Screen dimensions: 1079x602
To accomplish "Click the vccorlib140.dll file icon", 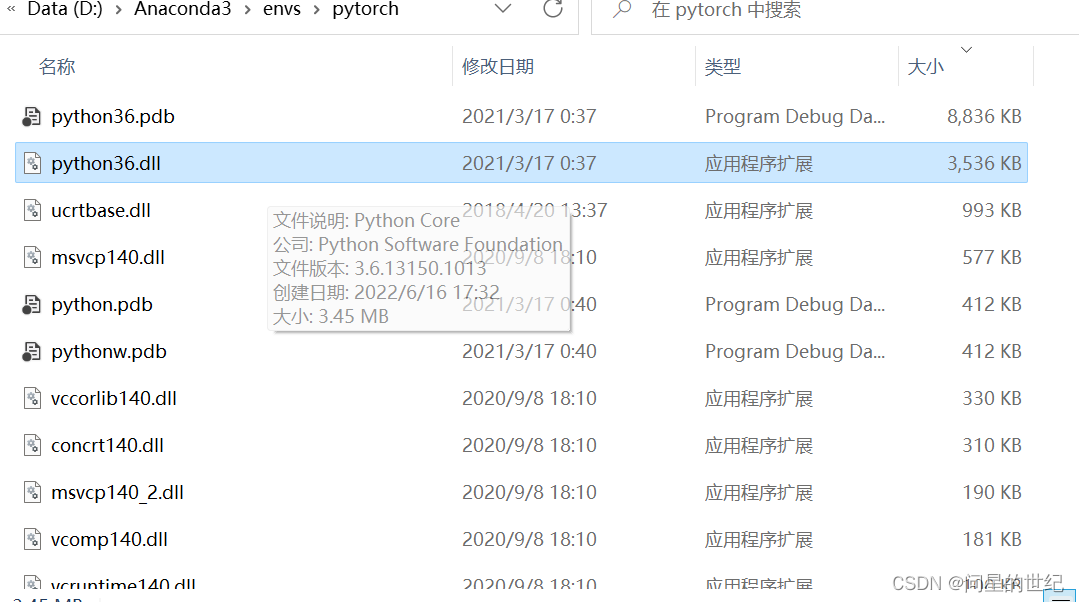I will coord(30,398).
